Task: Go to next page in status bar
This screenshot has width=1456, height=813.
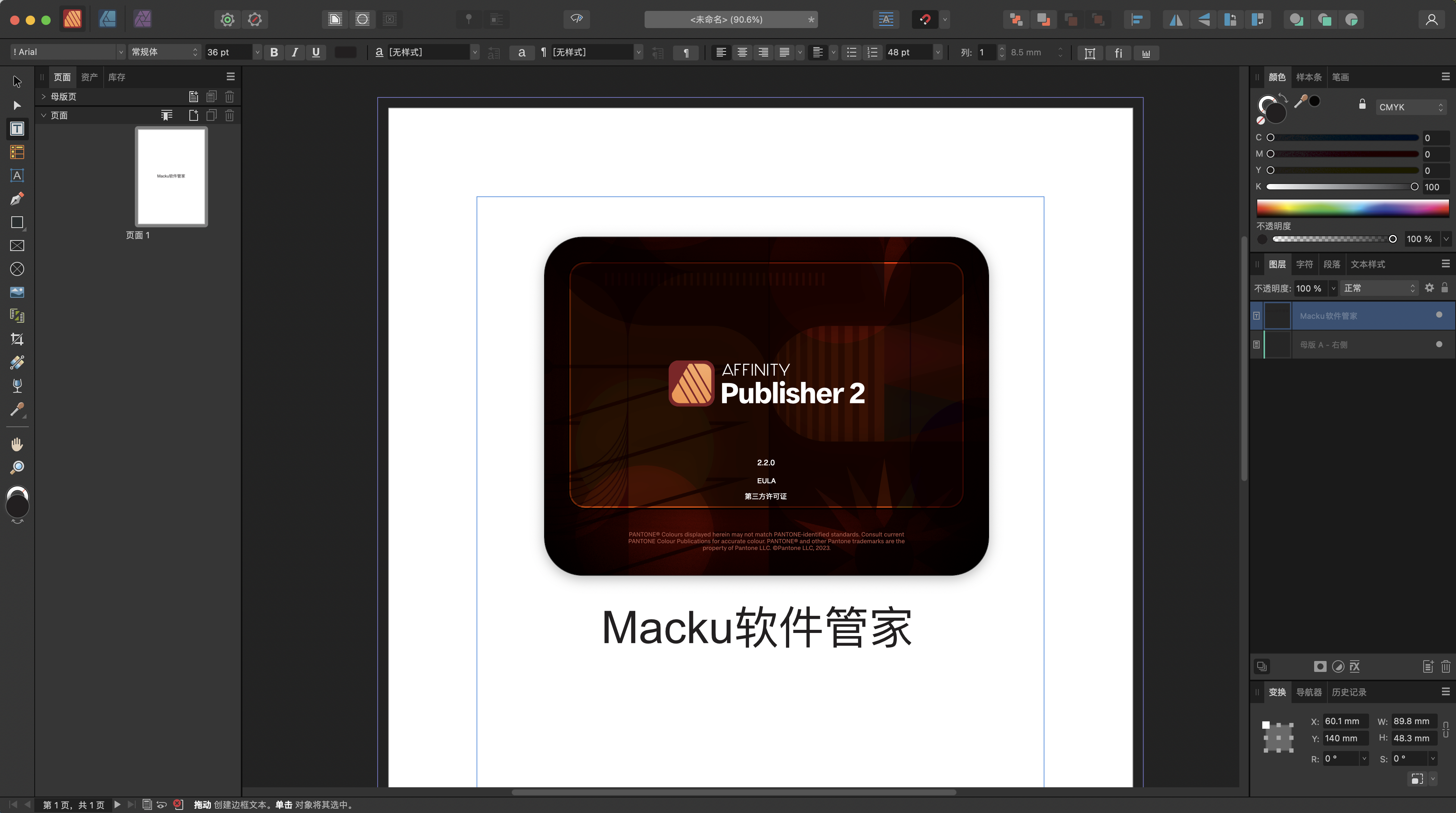Action: click(117, 804)
